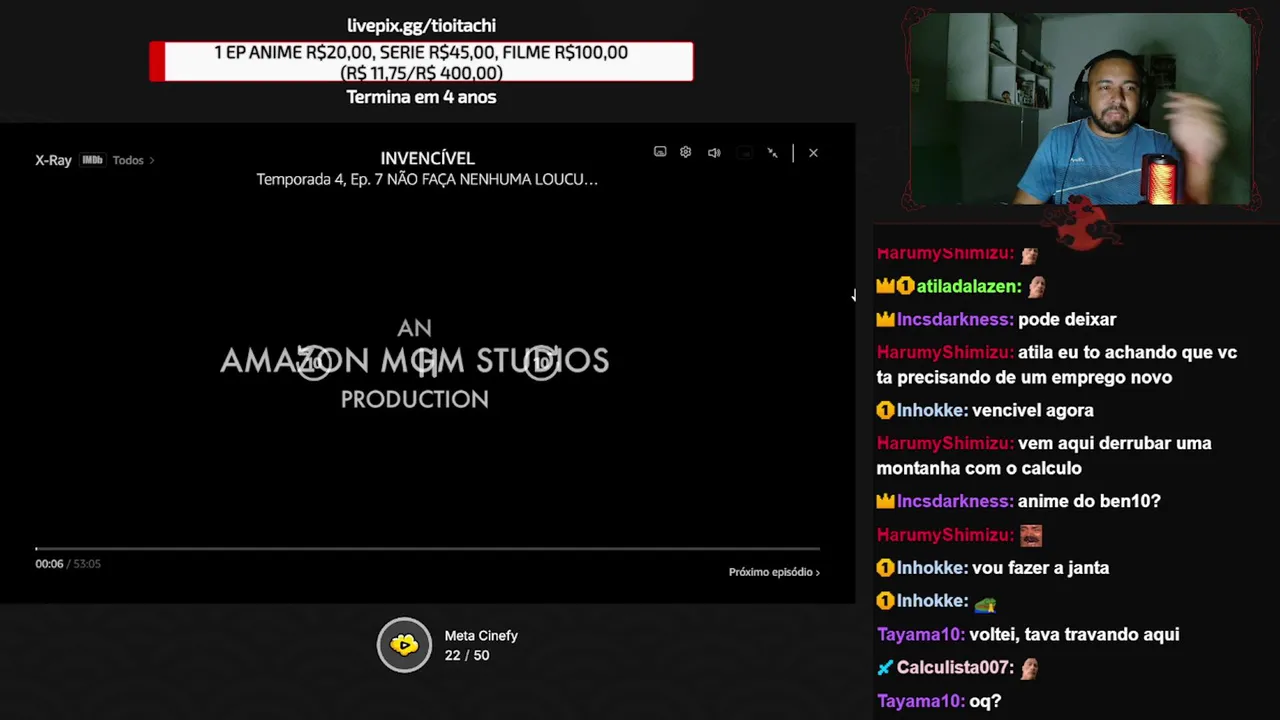Image resolution: width=1280 pixels, height=720 pixels.
Task: Open the X-Ray panel
Action: 53,160
